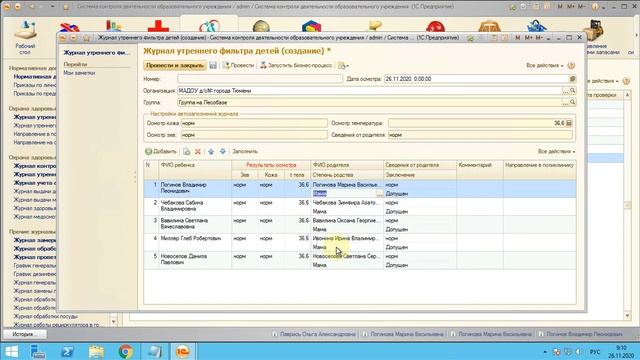Open 'Логинов Владимир Леонидович' in the history bar
The height and width of the screenshot is (360, 640).
[x=580, y=334]
